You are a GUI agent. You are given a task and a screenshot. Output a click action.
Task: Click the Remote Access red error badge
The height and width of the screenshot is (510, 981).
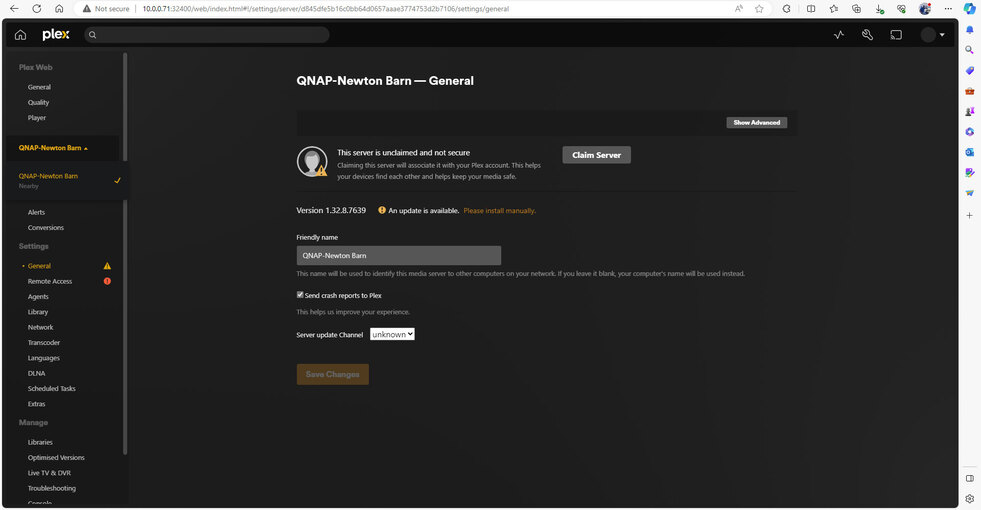pyautogui.click(x=107, y=281)
